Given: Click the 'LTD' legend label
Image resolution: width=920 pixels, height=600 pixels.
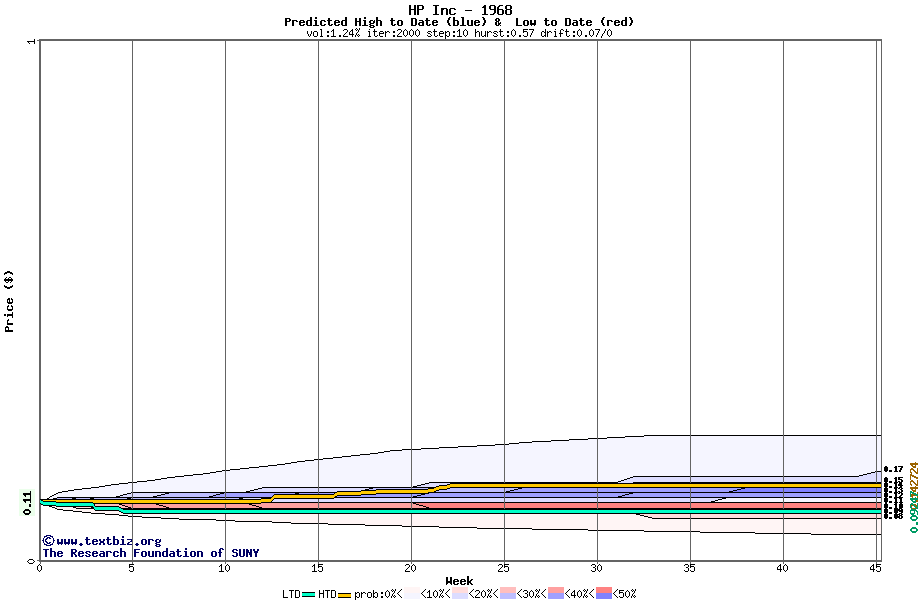Looking at the screenshot, I should (x=292, y=594).
